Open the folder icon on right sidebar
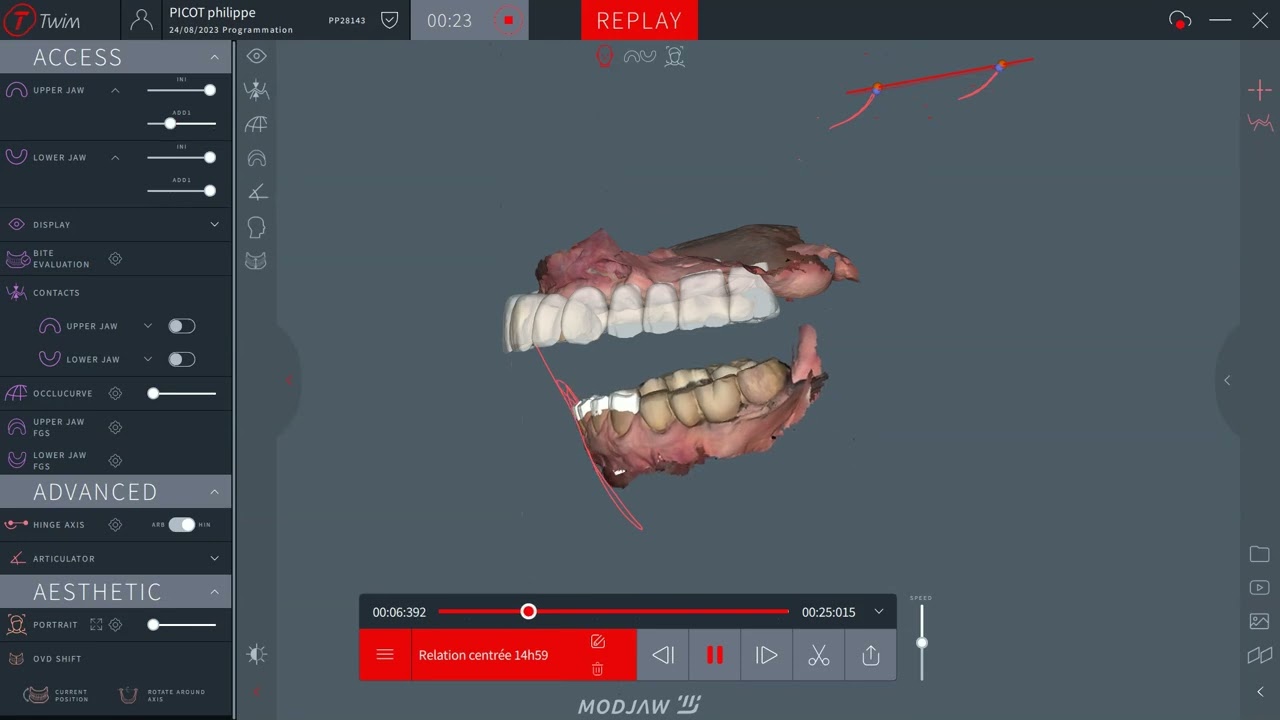The width and height of the screenshot is (1280, 720). coord(1259,554)
